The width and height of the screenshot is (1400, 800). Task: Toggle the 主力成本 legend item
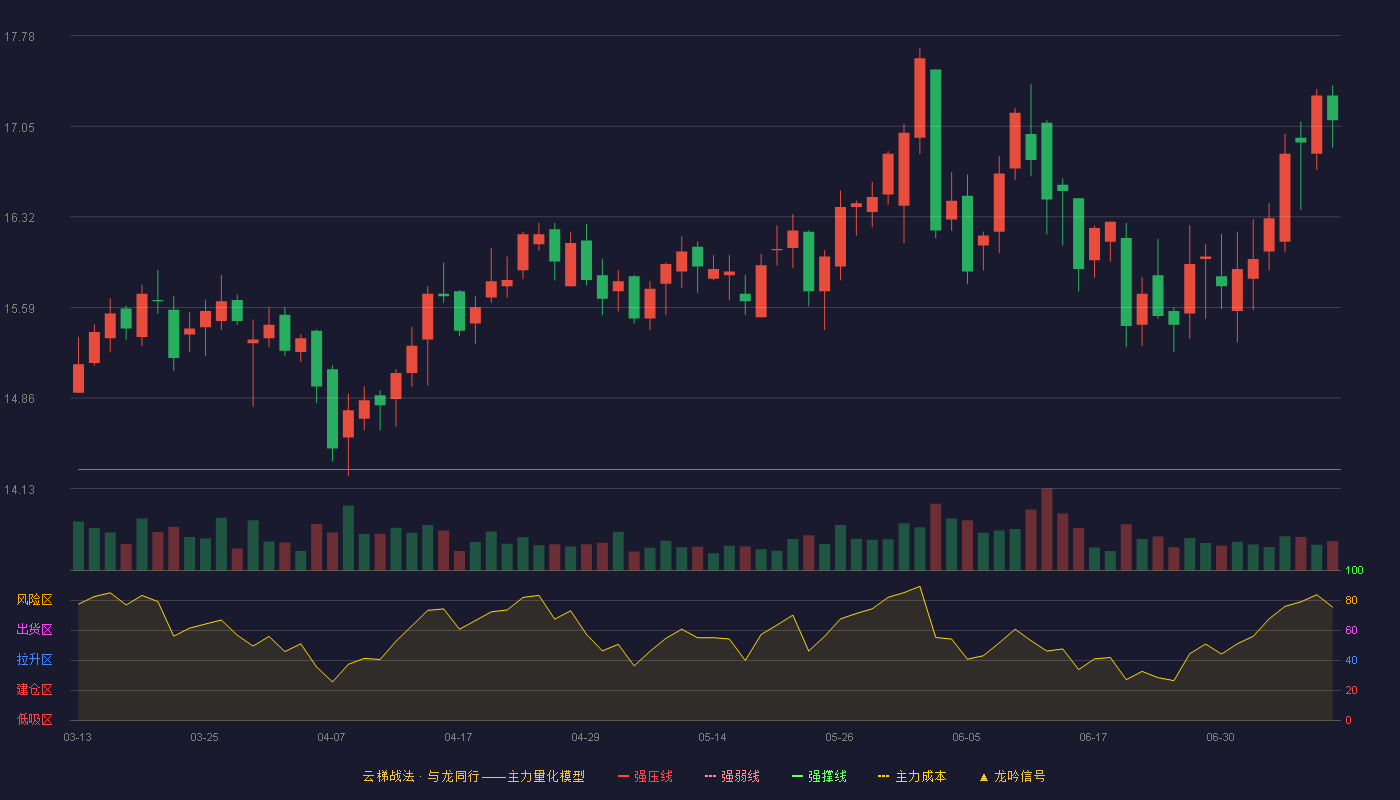pyautogui.click(x=912, y=776)
